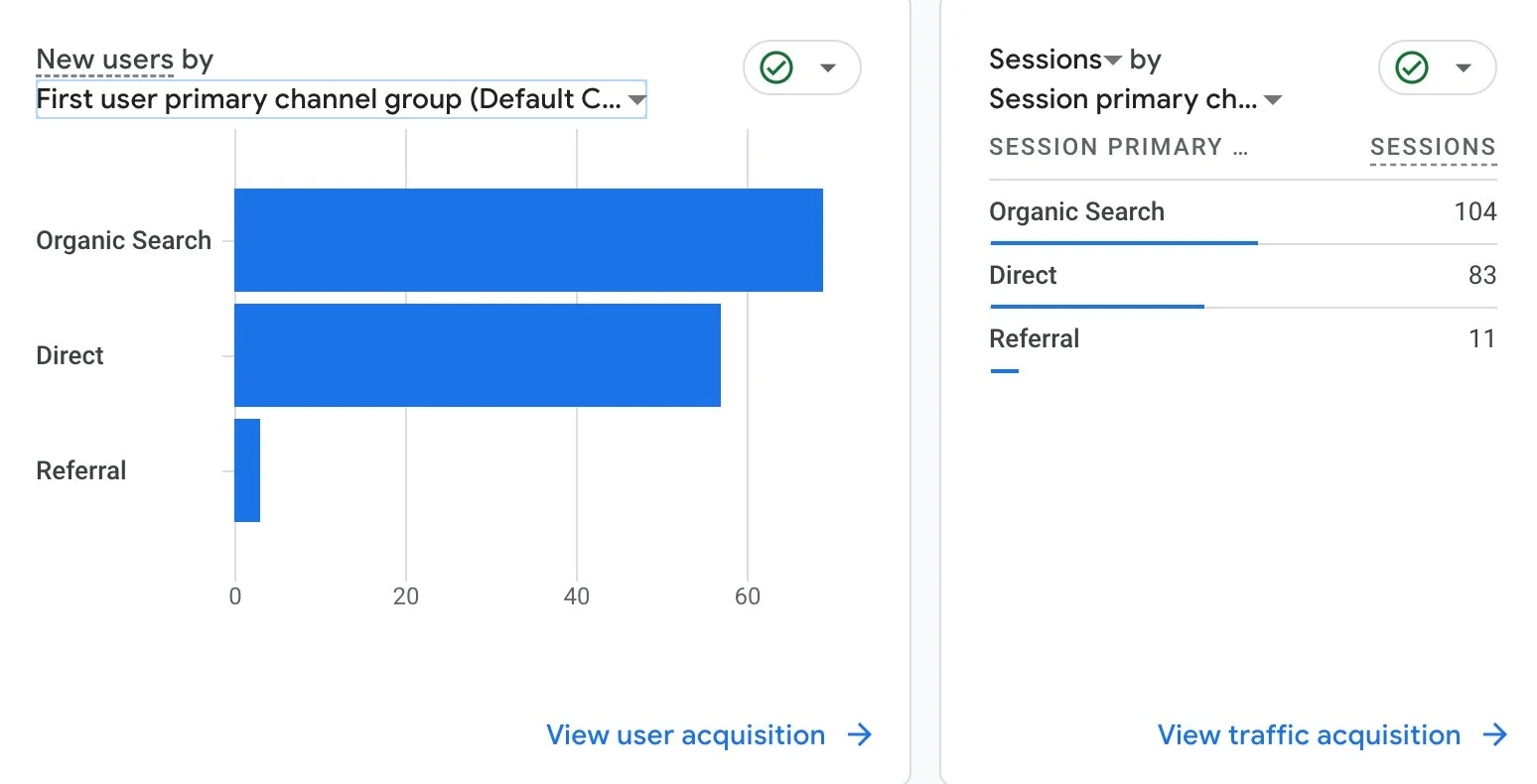
Task: Click Organic Search bar in chart
Action: 528,240
